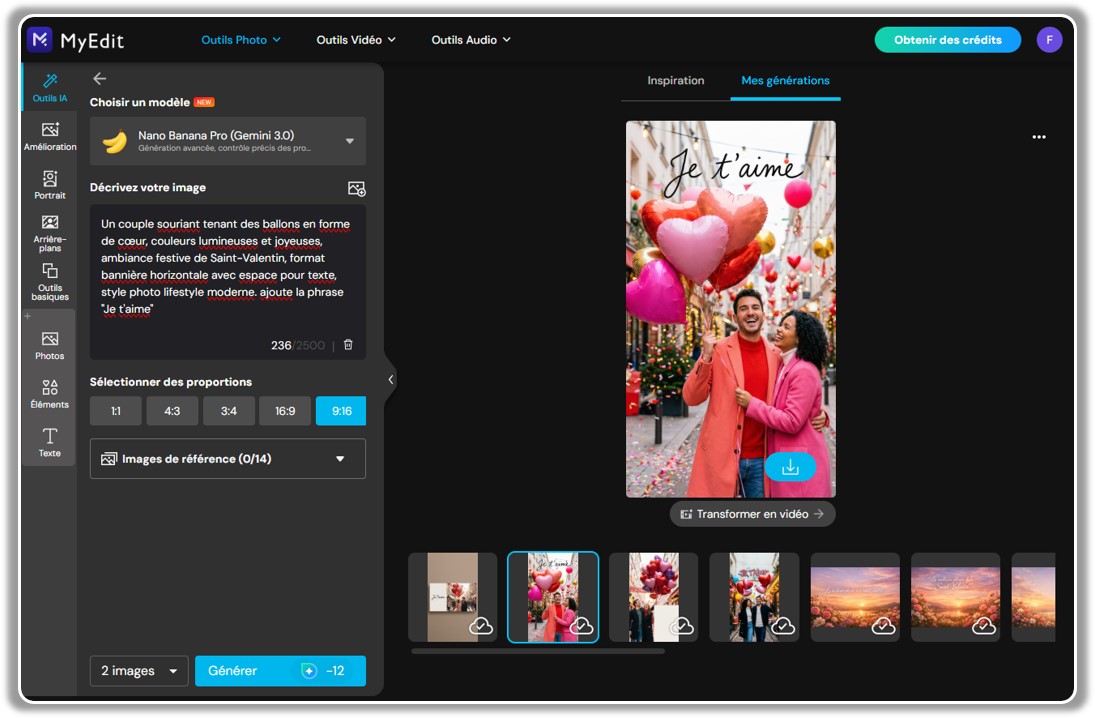1095x718 pixels.
Task: Click the large generated Je t'aime image
Action: 730,309
